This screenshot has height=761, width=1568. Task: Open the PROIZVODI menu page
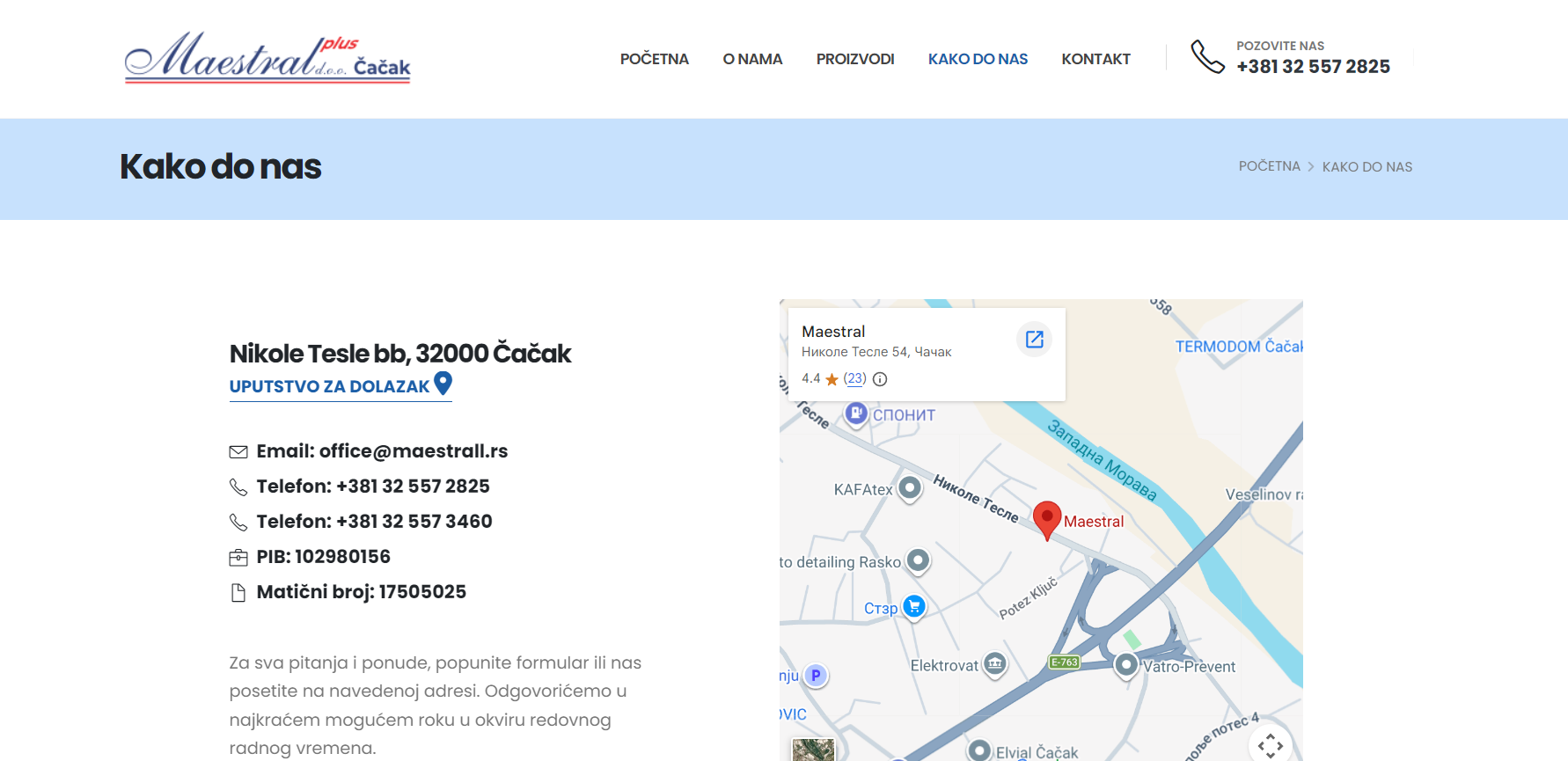pos(855,59)
